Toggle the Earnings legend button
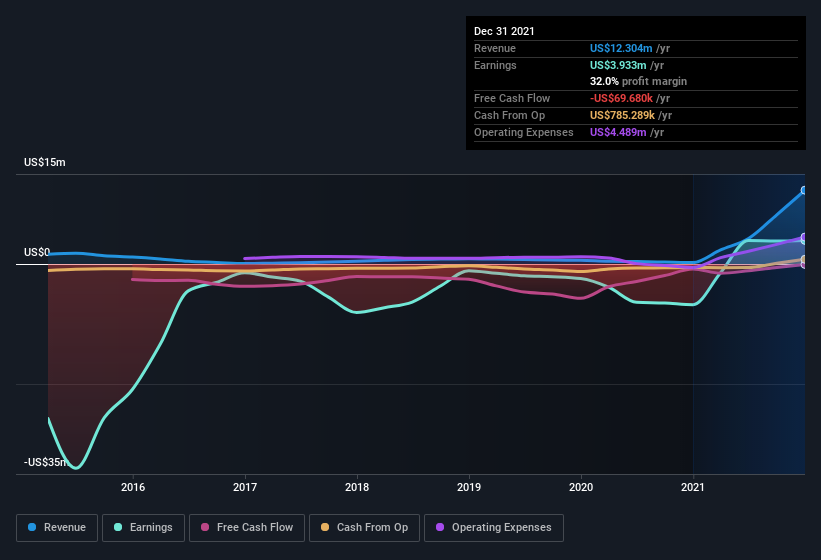Screen dimensions: 821x560 tap(143, 528)
